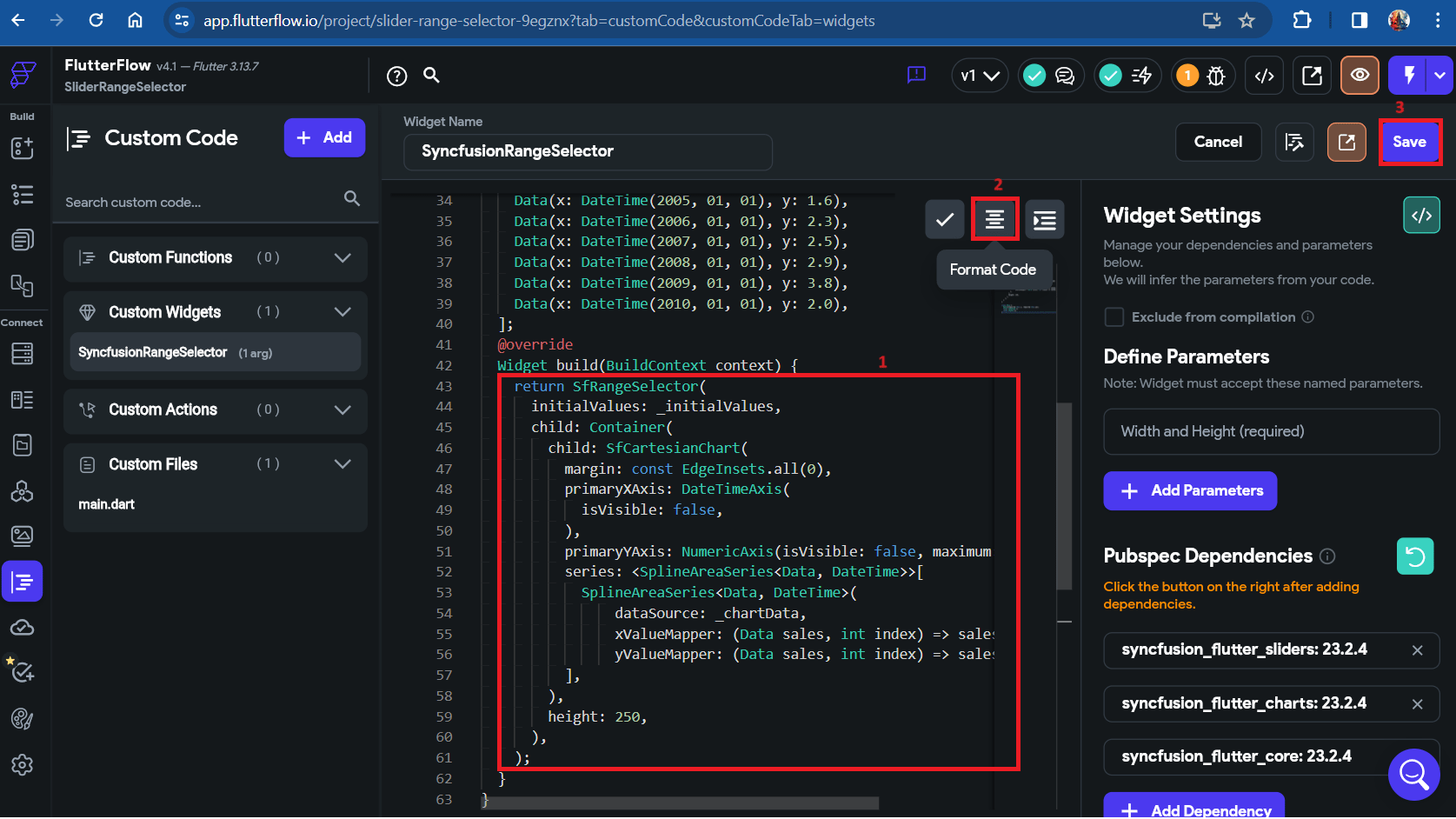Open the Cloud Functions icon in sidebar
Viewport: 1456px width, 819px height.
(22, 628)
